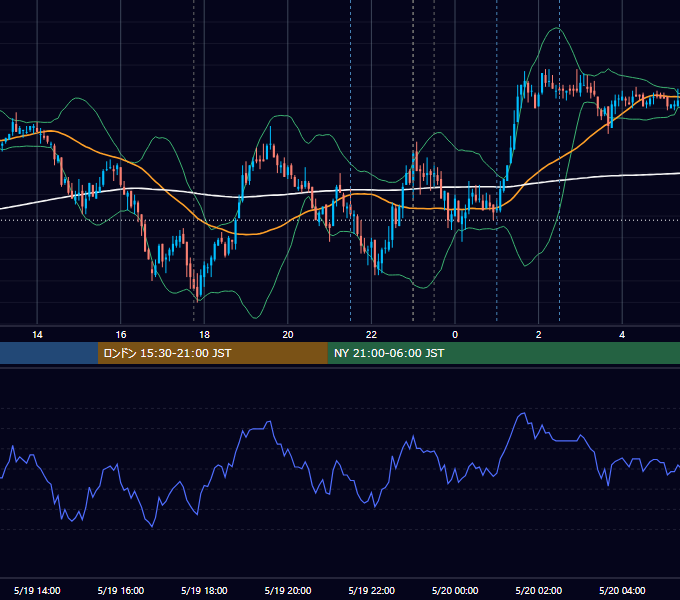
Task: Click the 2 hour label on price chart axis
Action: (x=539, y=335)
